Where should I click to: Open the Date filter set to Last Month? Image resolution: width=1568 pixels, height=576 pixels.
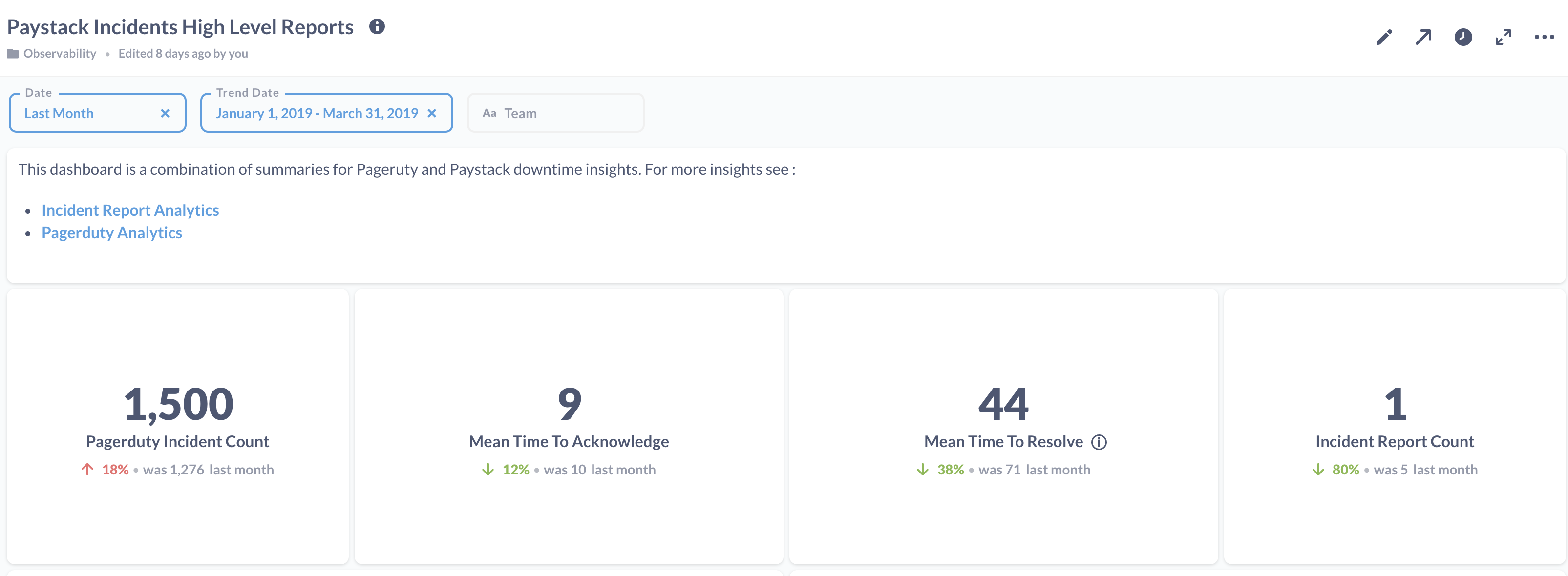97,113
